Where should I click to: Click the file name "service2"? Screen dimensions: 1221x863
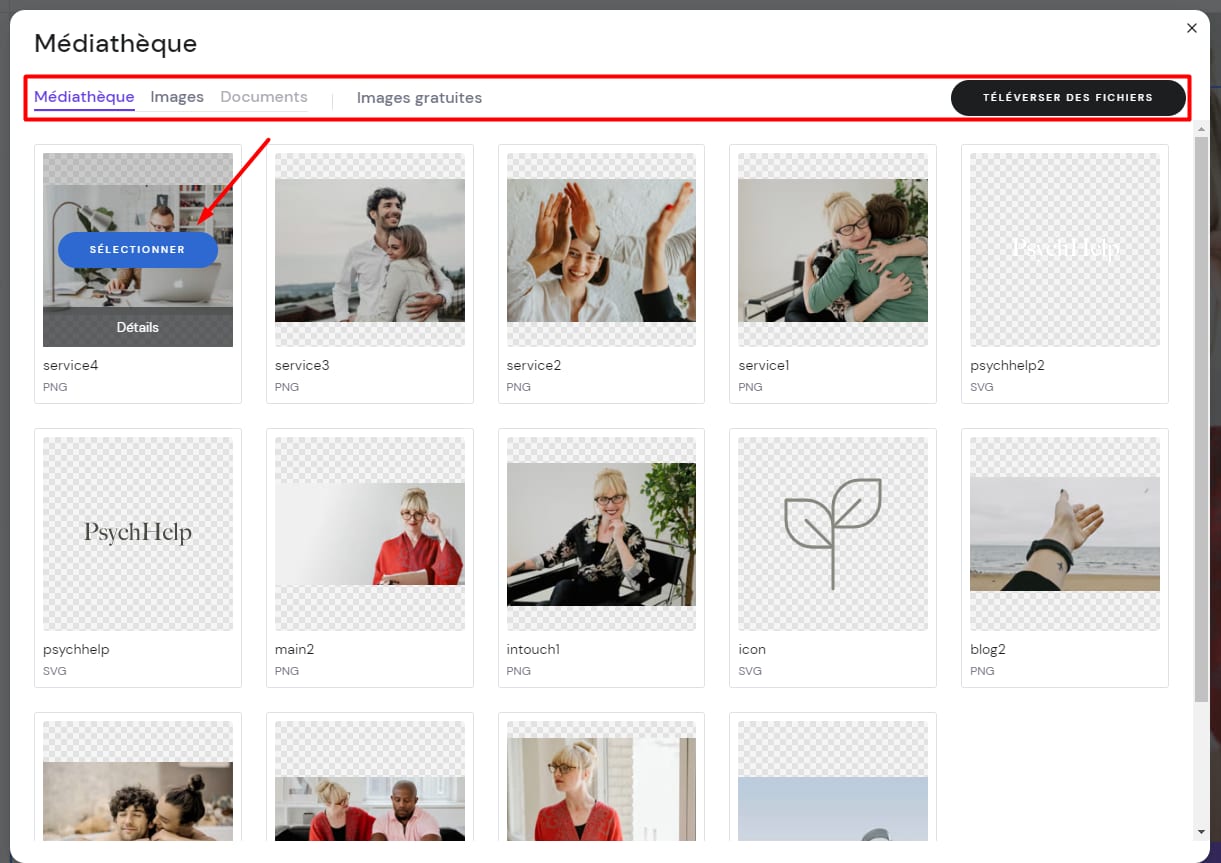534,365
